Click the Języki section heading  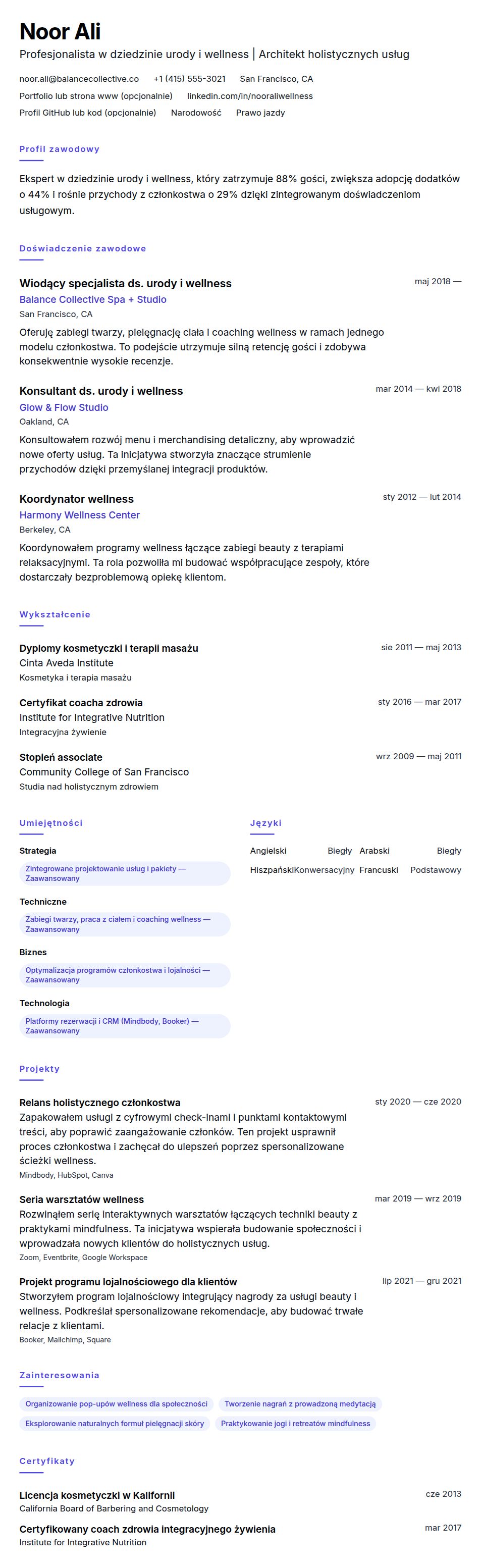click(266, 823)
